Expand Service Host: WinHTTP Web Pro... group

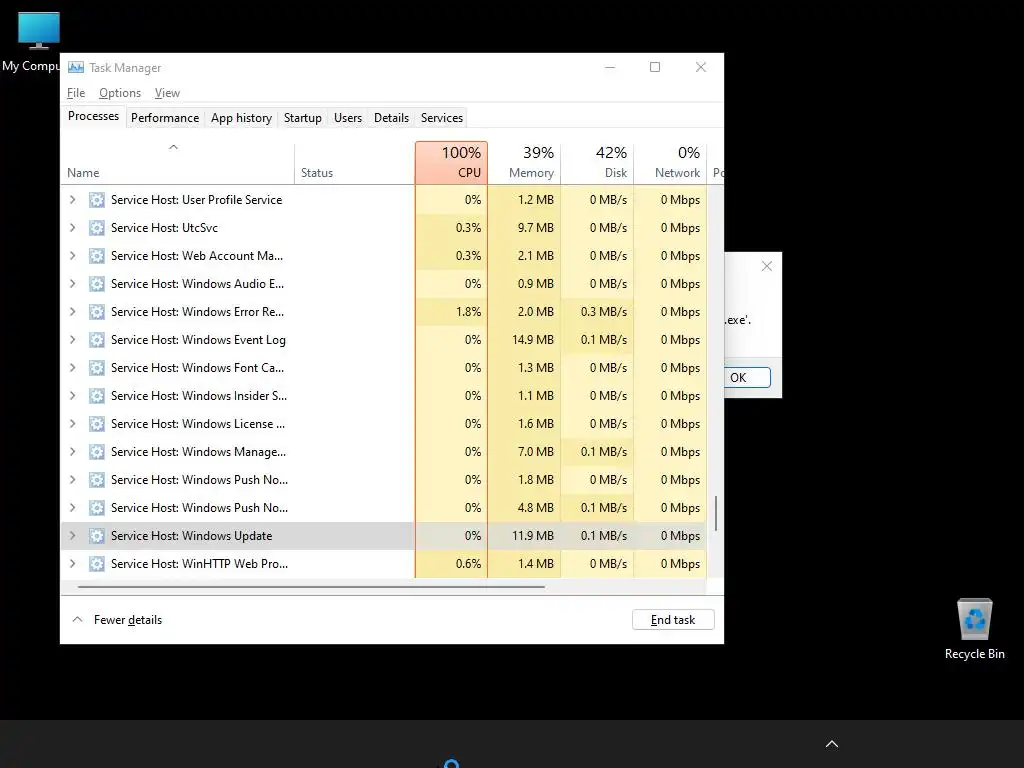(x=72, y=564)
